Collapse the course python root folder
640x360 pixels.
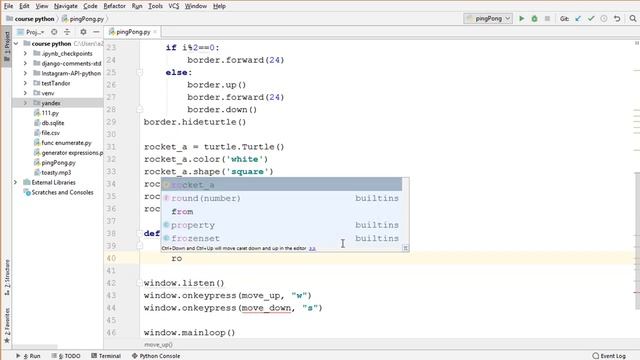(16, 44)
